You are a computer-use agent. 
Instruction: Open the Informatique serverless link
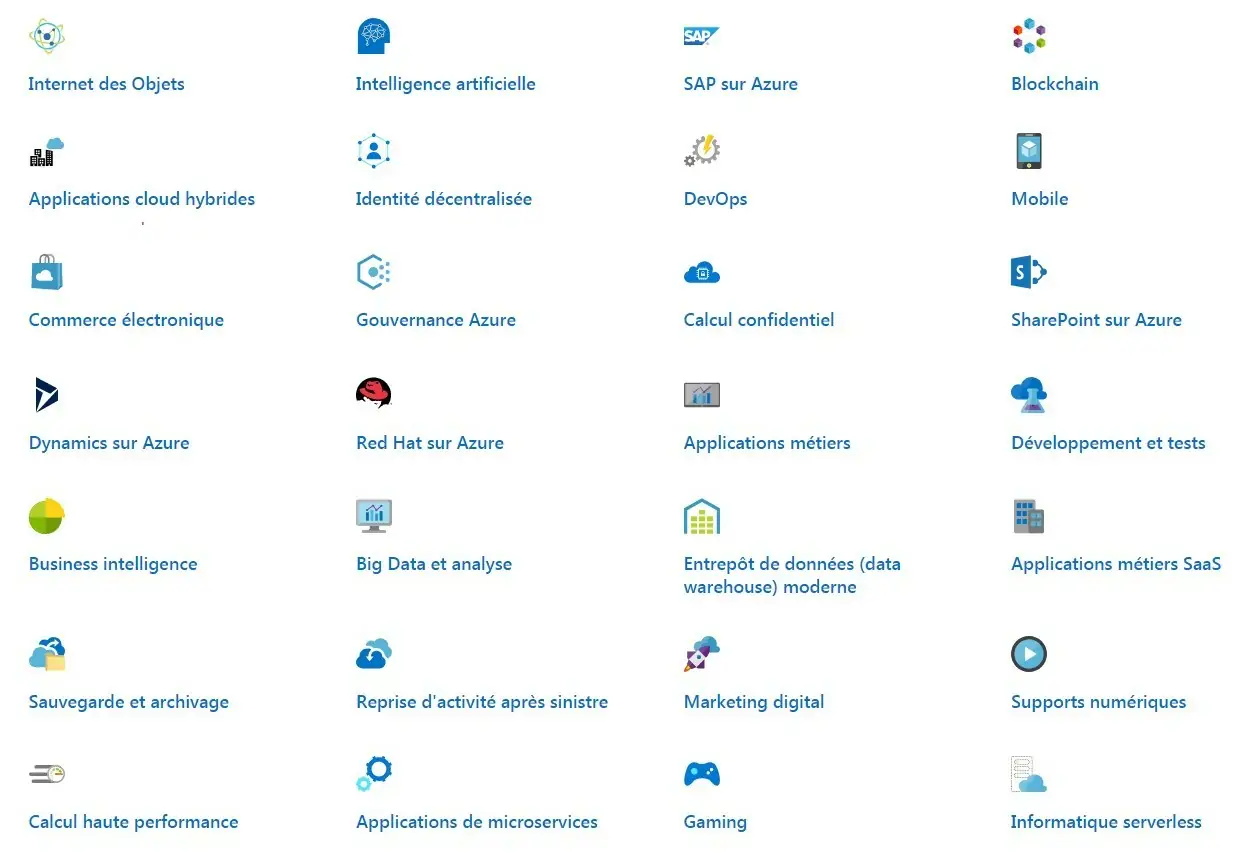pyautogui.click(x=1106, y=821)
